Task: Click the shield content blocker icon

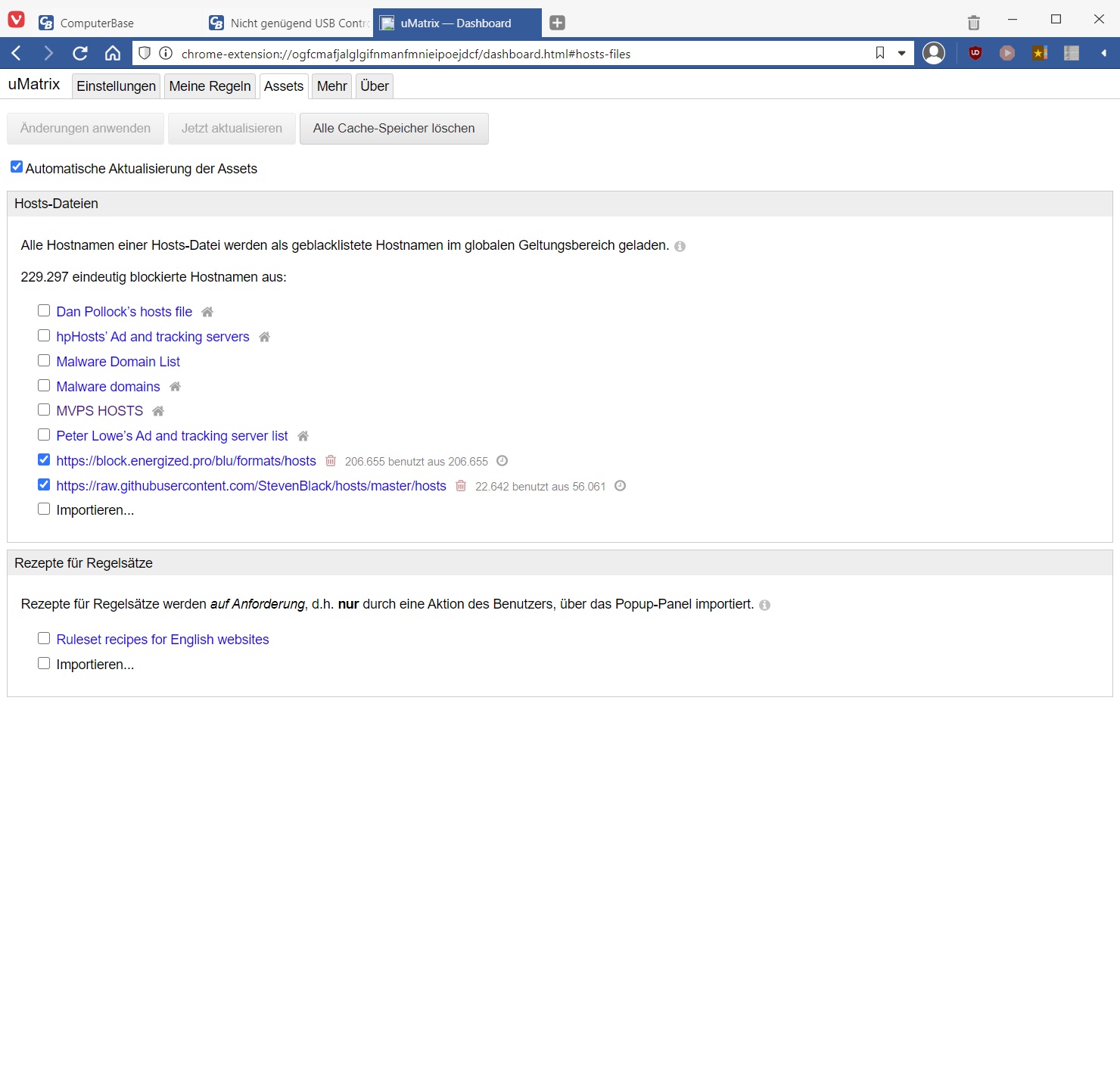Action: click(145, 53)
